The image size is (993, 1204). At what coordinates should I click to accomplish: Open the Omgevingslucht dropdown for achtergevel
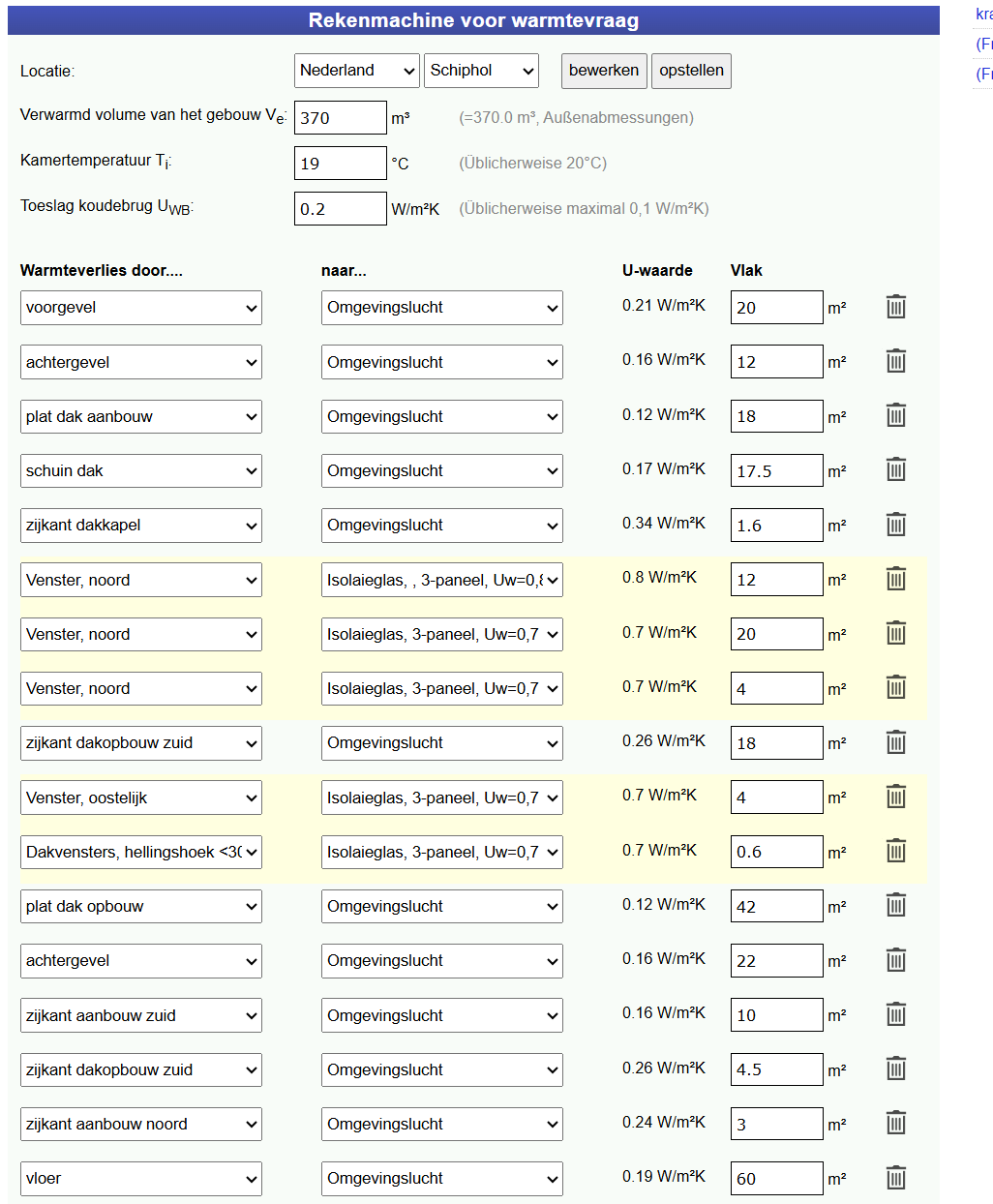click(441, 361)
